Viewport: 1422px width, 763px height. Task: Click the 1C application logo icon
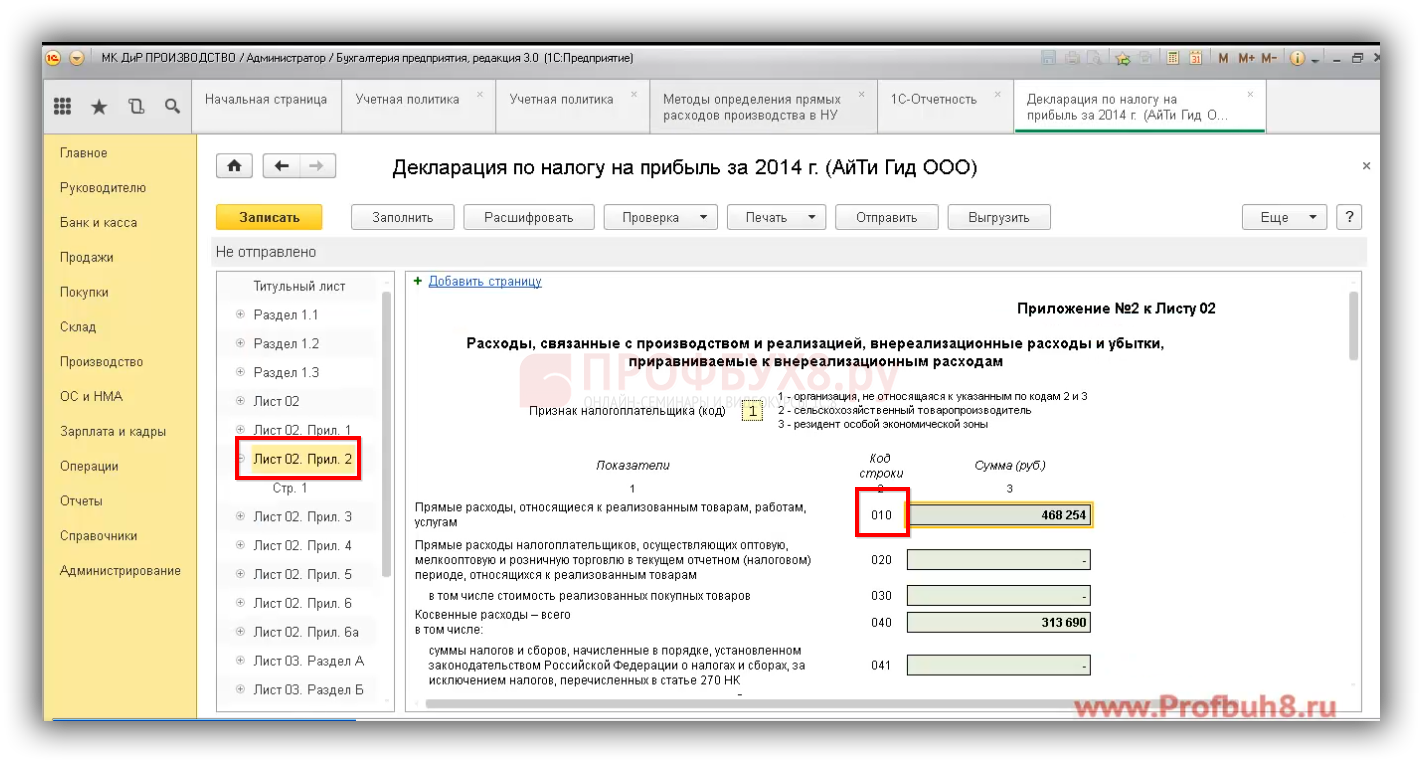click(54, 58)
